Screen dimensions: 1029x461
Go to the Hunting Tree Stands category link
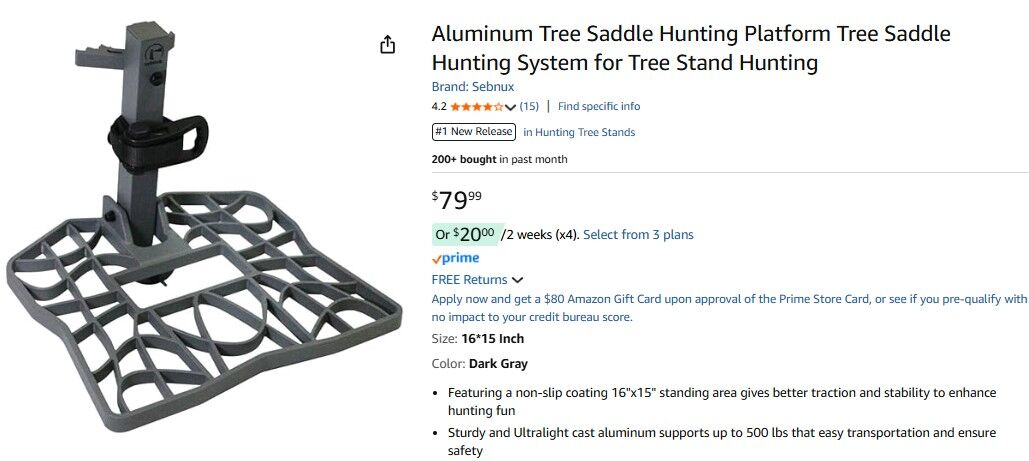579,132
